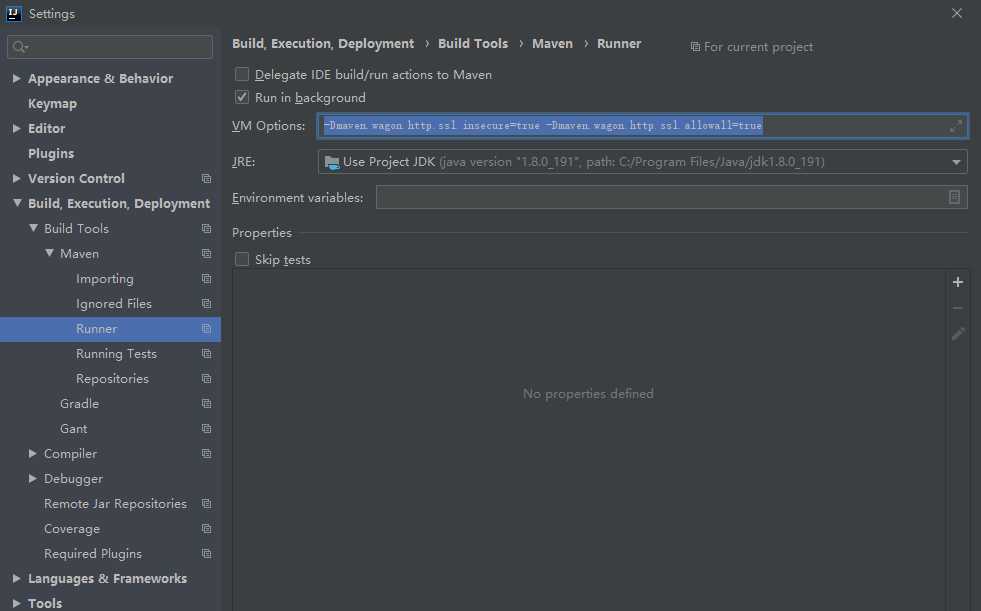Click the remove property minus icon

tap(958, 308)
